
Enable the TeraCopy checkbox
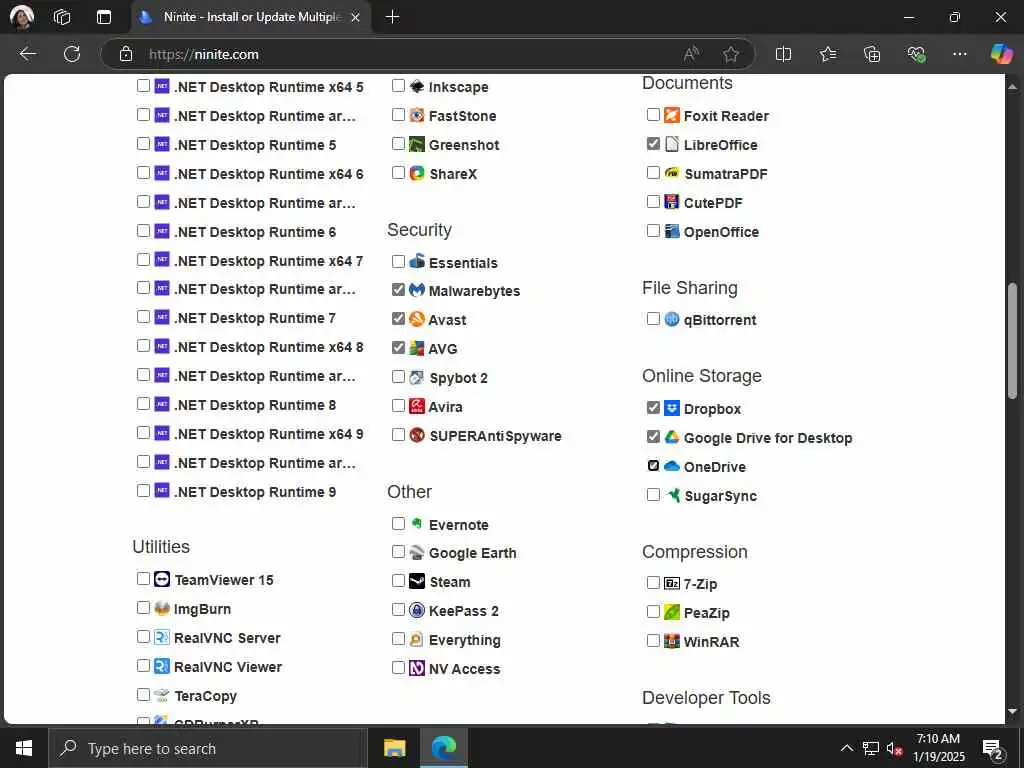[x=144, y=695]
